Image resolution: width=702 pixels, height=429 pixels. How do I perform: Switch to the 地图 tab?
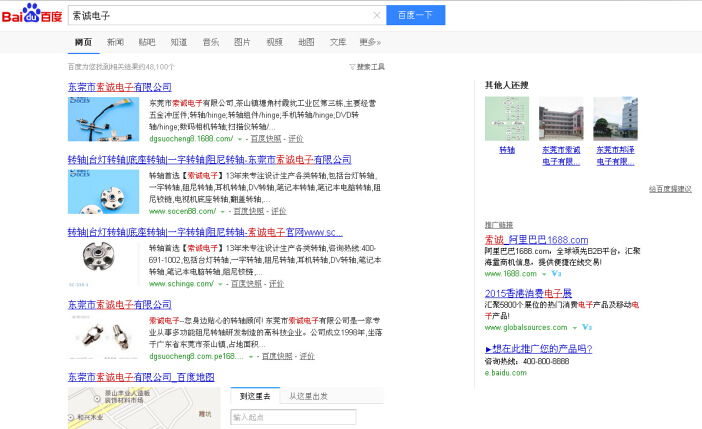(306, 42)
